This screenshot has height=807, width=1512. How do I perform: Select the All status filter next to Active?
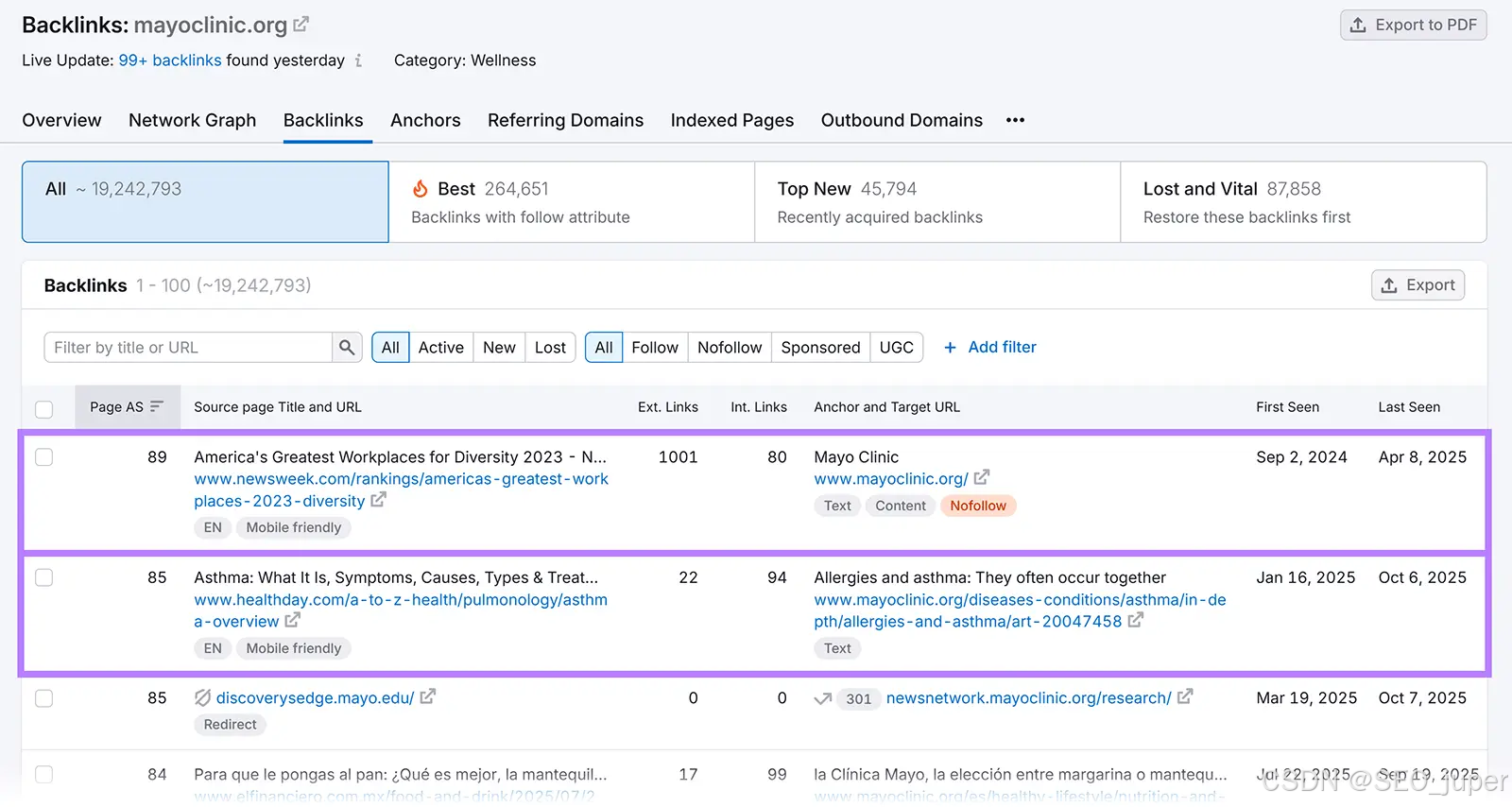390,348
